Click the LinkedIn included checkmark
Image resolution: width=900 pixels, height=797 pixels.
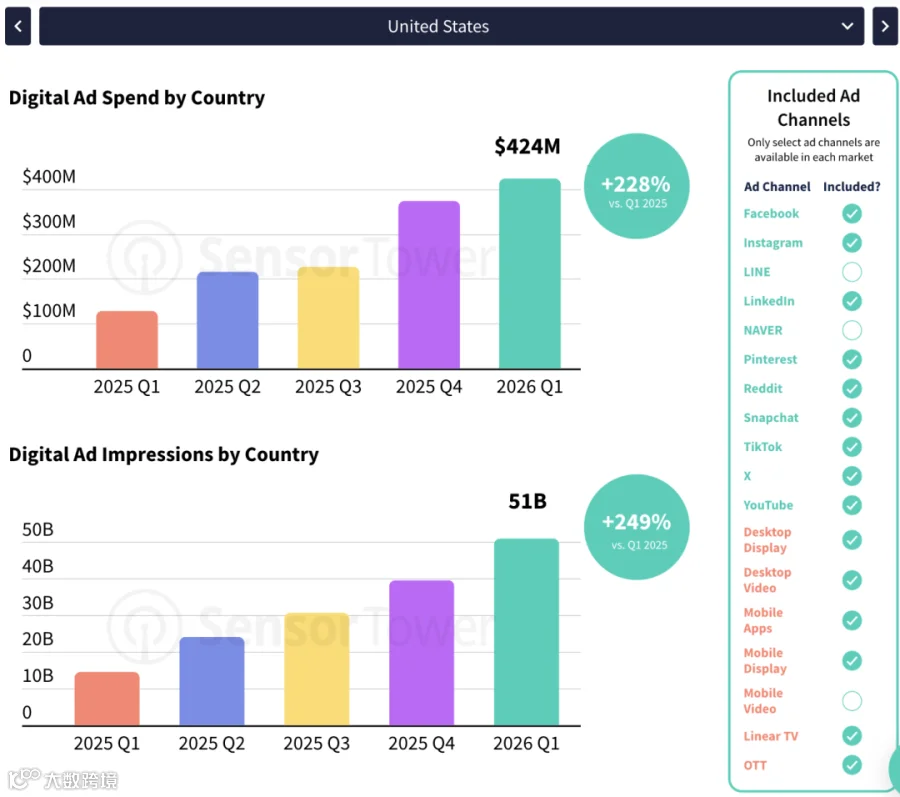coord(852,301)
